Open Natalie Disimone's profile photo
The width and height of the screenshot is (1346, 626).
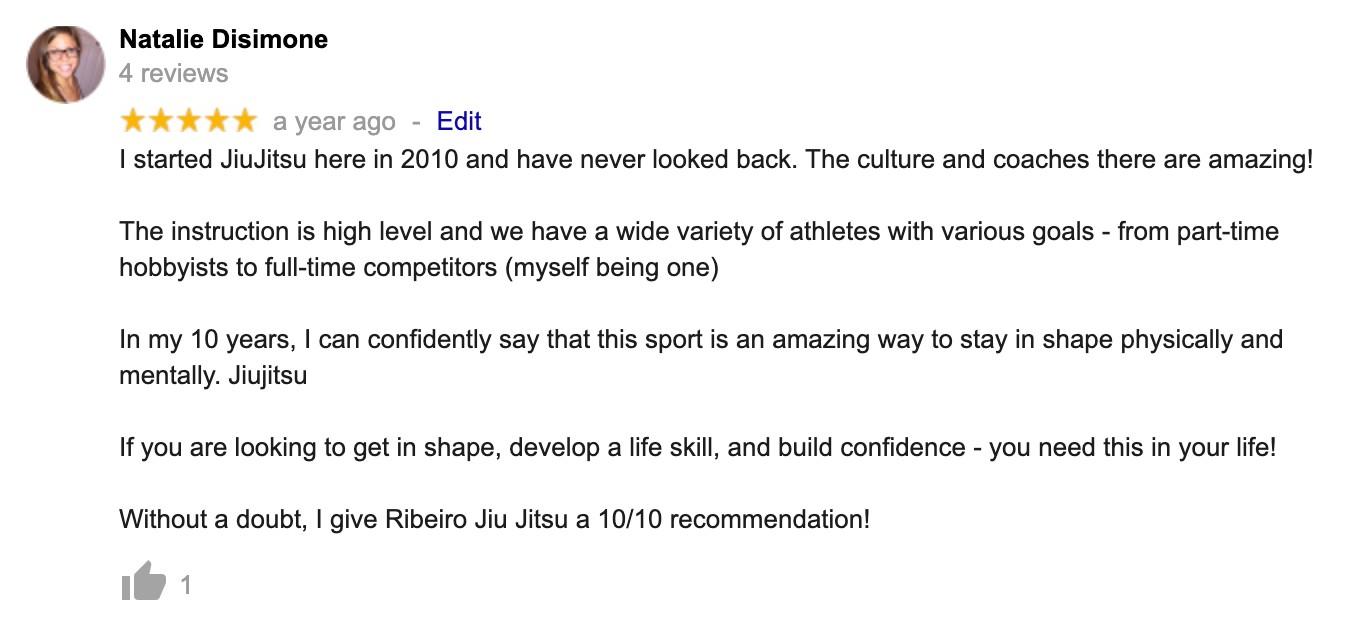pos(65,65)
